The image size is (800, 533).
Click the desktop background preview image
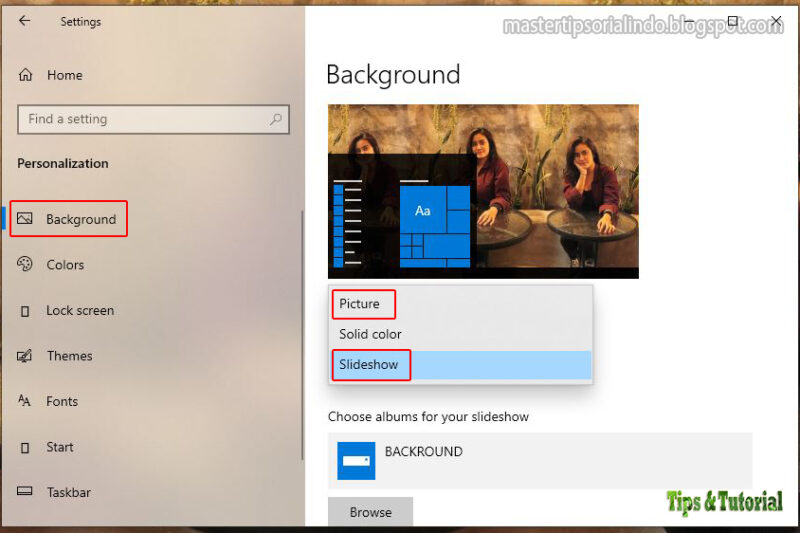pyautogui.click(x=483, y=191)
